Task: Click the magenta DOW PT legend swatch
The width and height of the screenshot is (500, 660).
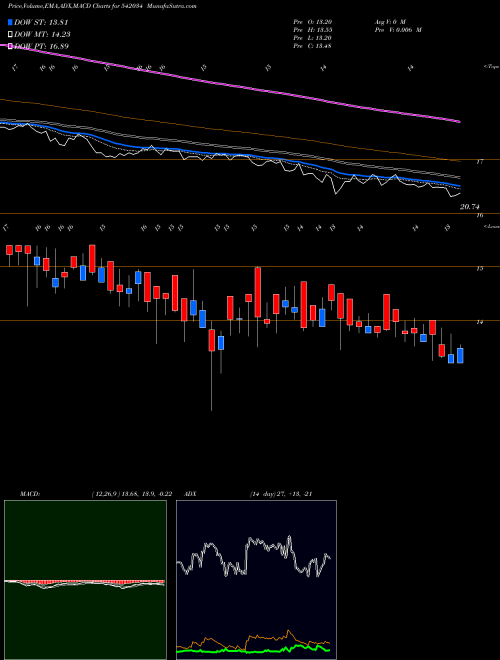Action: point(10,46)
